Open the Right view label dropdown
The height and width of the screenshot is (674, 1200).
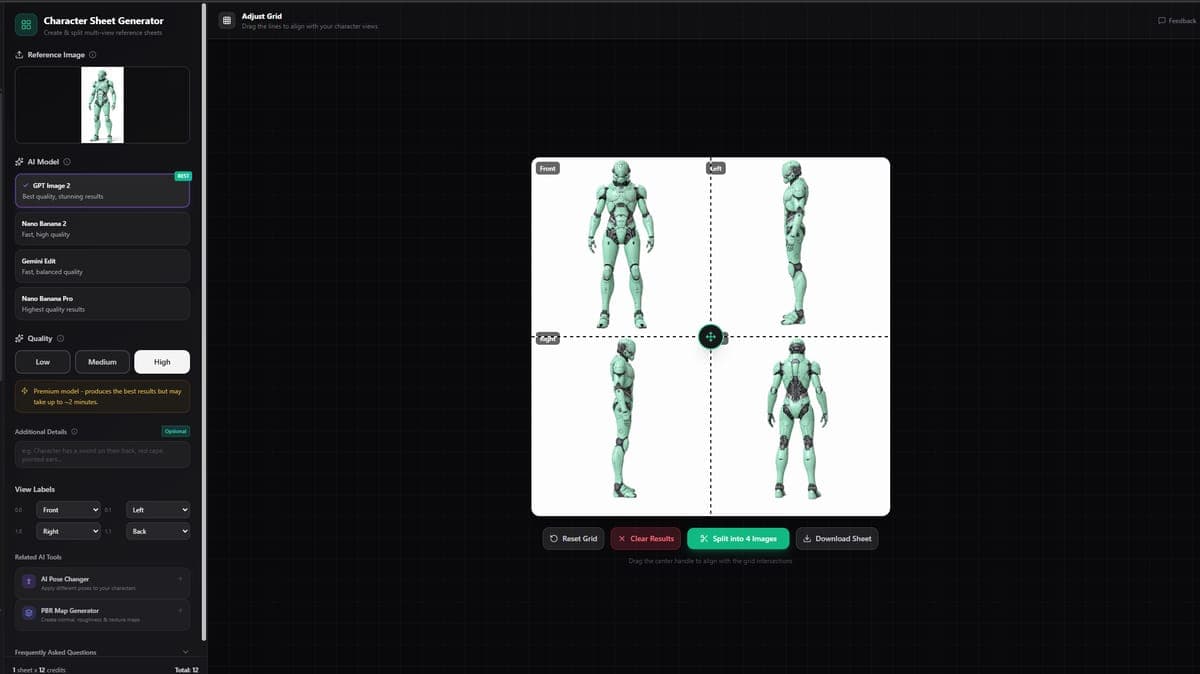(68, 531)
